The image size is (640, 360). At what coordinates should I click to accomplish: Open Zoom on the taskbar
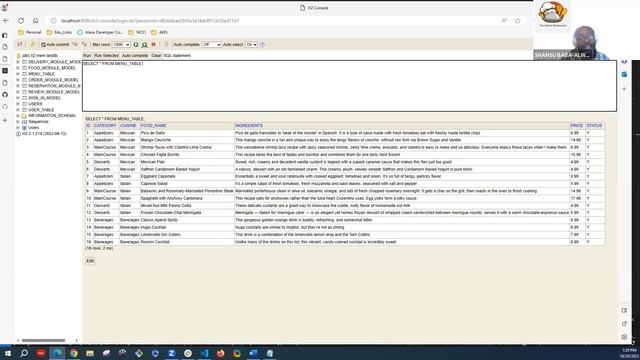pyautogui.click(x=171, y=353)
